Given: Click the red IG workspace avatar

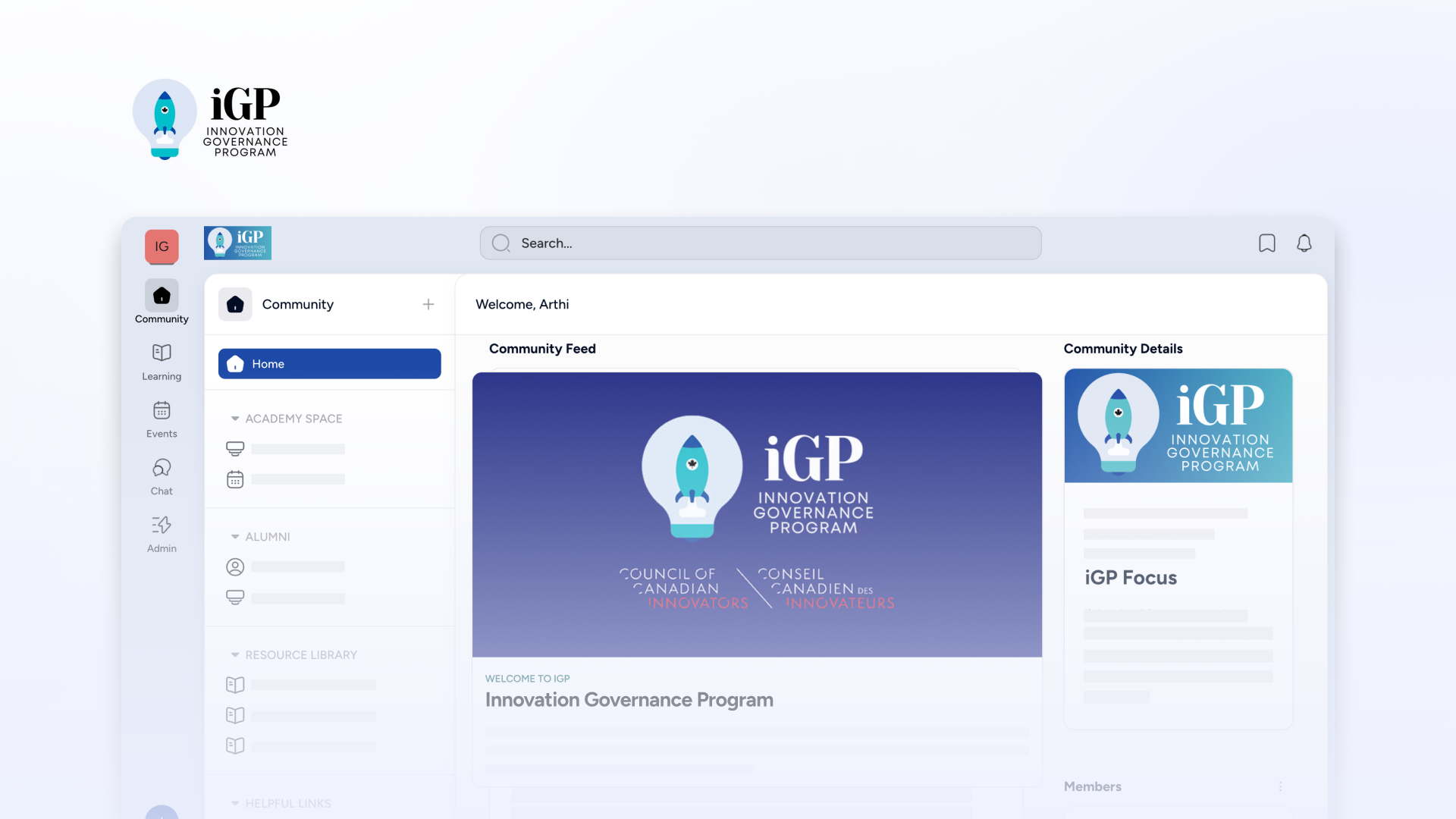Looking at the screenshot, I should pos(162,246).
